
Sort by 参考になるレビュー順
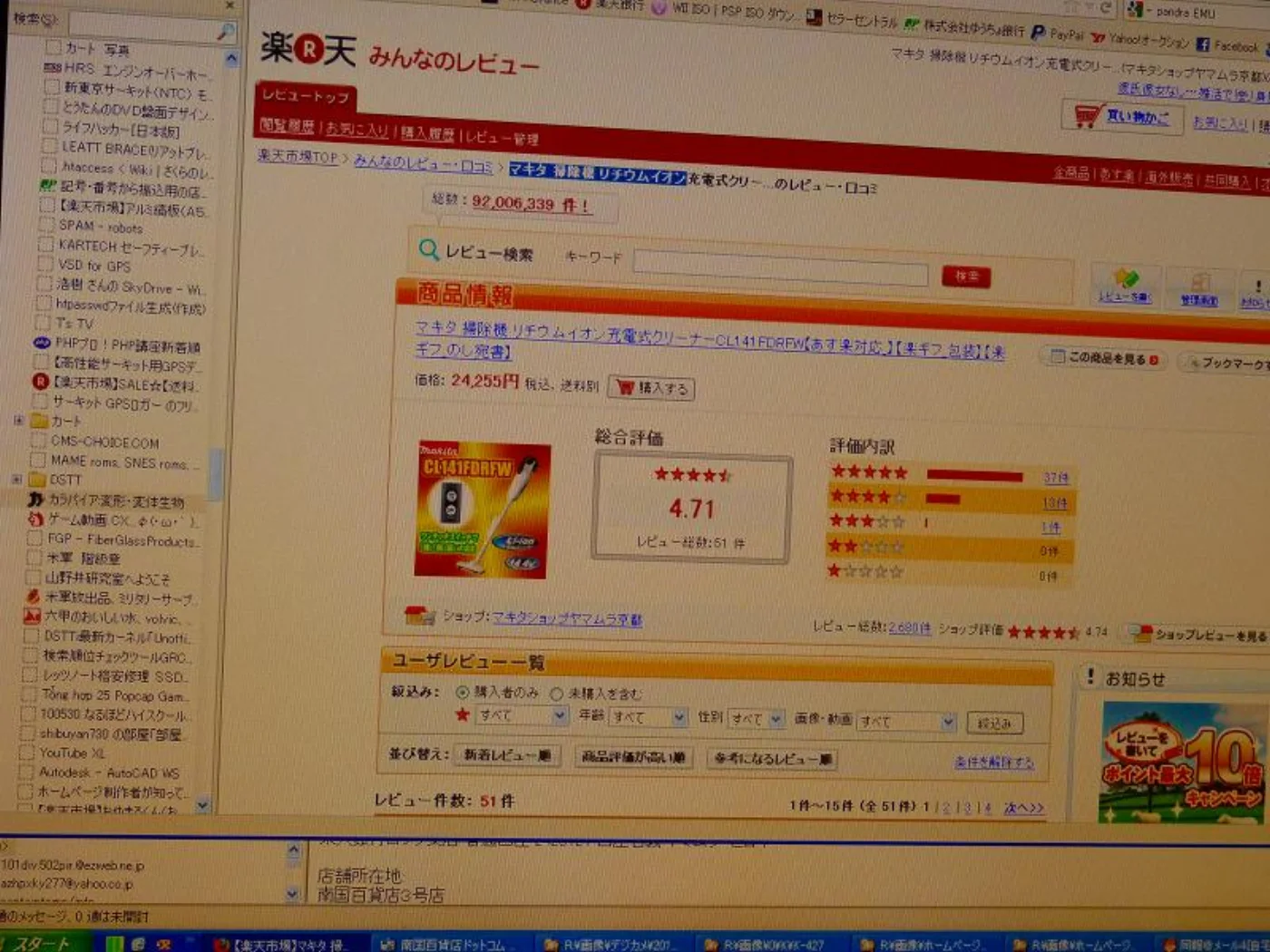772,759
